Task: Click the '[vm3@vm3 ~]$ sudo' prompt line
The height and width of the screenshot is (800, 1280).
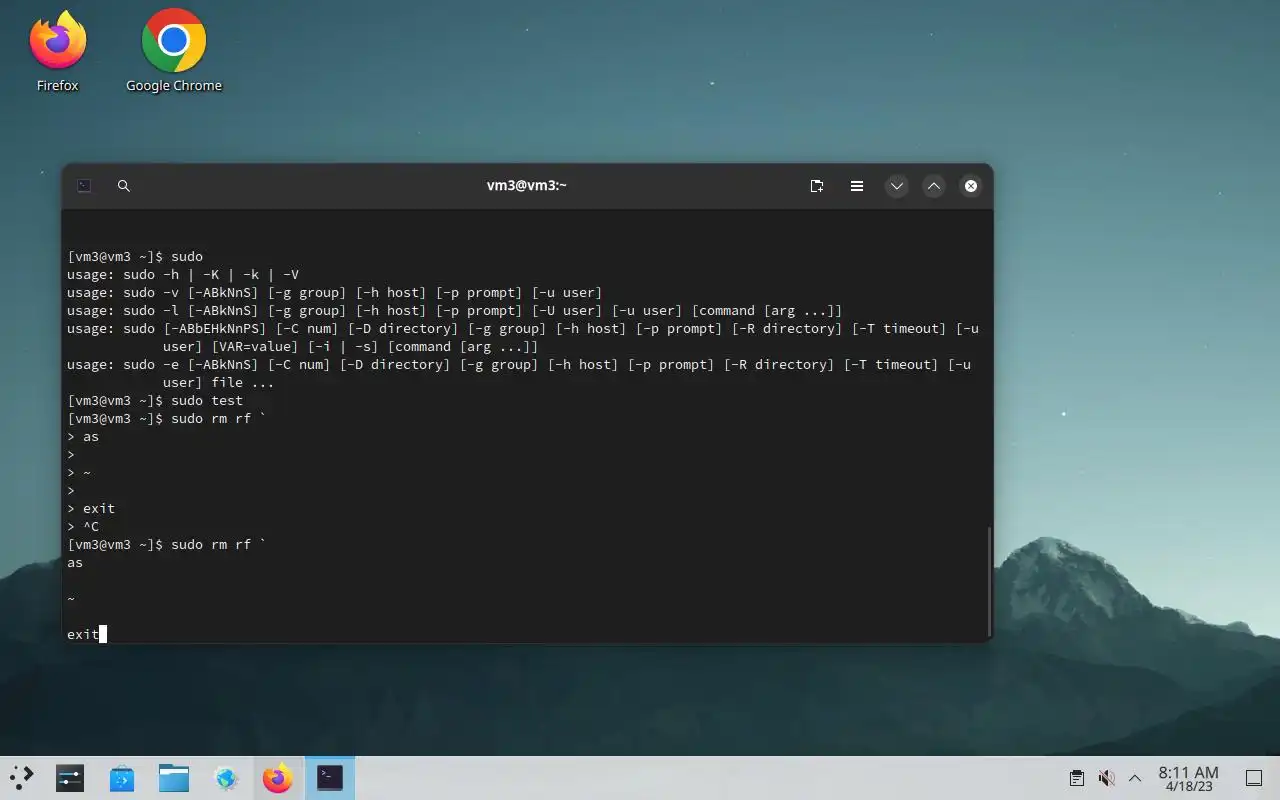Action: [x=135, y=257]
